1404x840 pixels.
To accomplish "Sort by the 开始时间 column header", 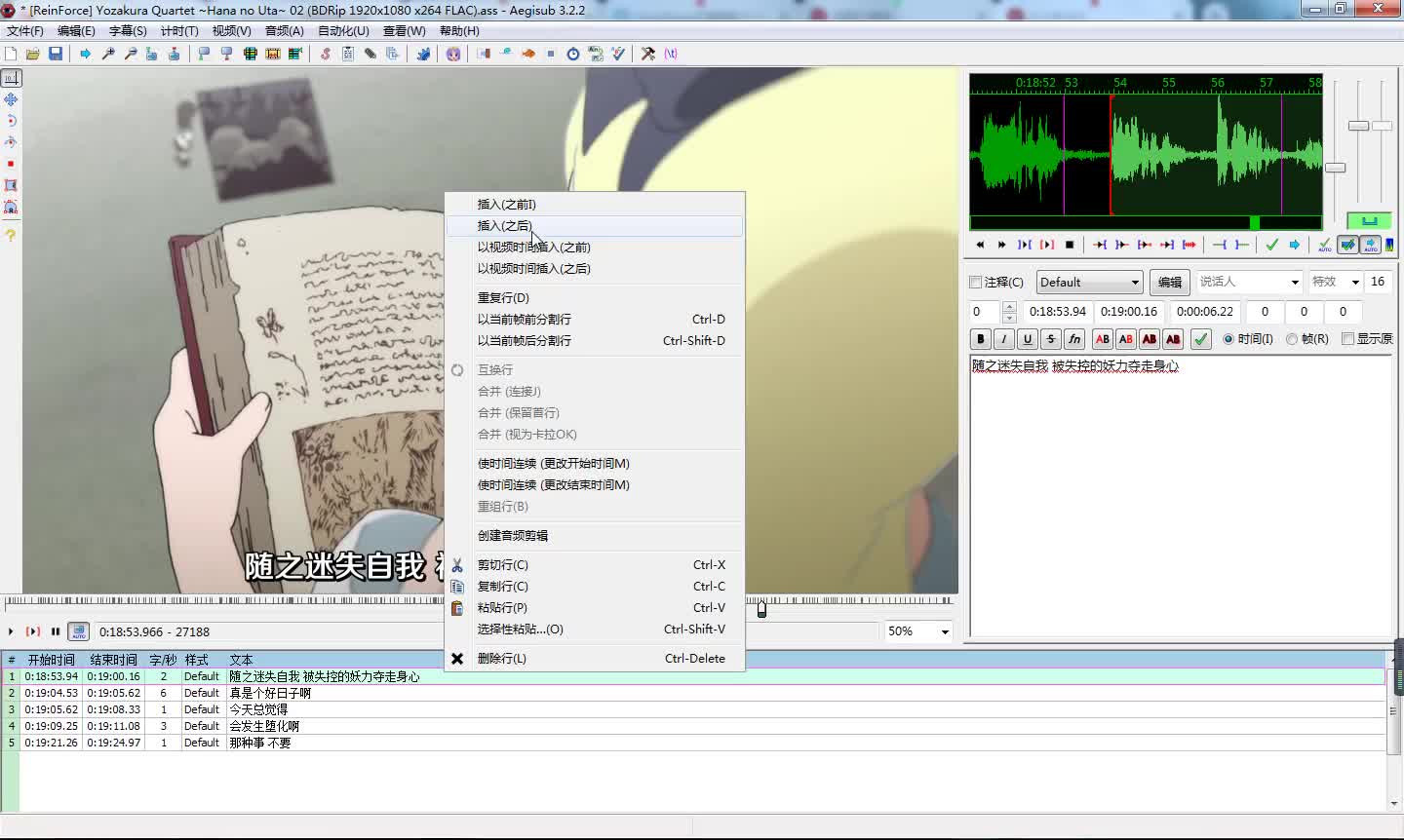I will coord(52,660).
